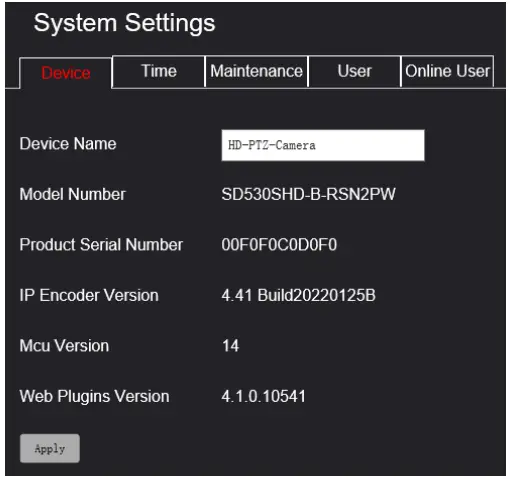Viewport: 510px width, 479px height.
Task: Click encoder version 4.41 Build20220125B
Action: click(x=298, y=295)
